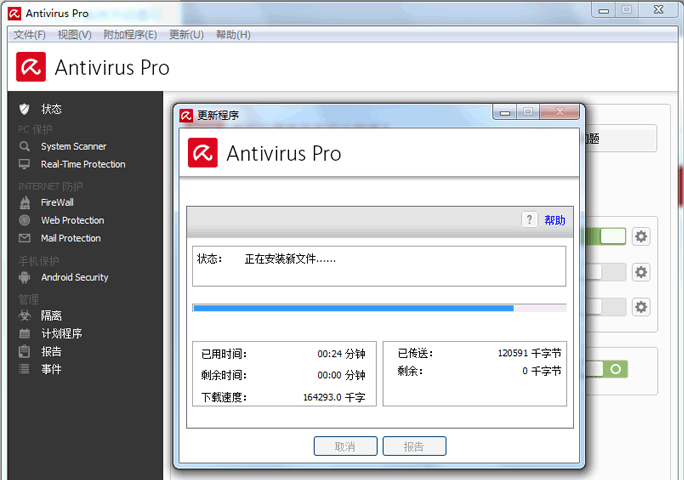Click Antivirus Pro main title bar icon
This screenshot has width=684, height=480.
coord(14,14)
